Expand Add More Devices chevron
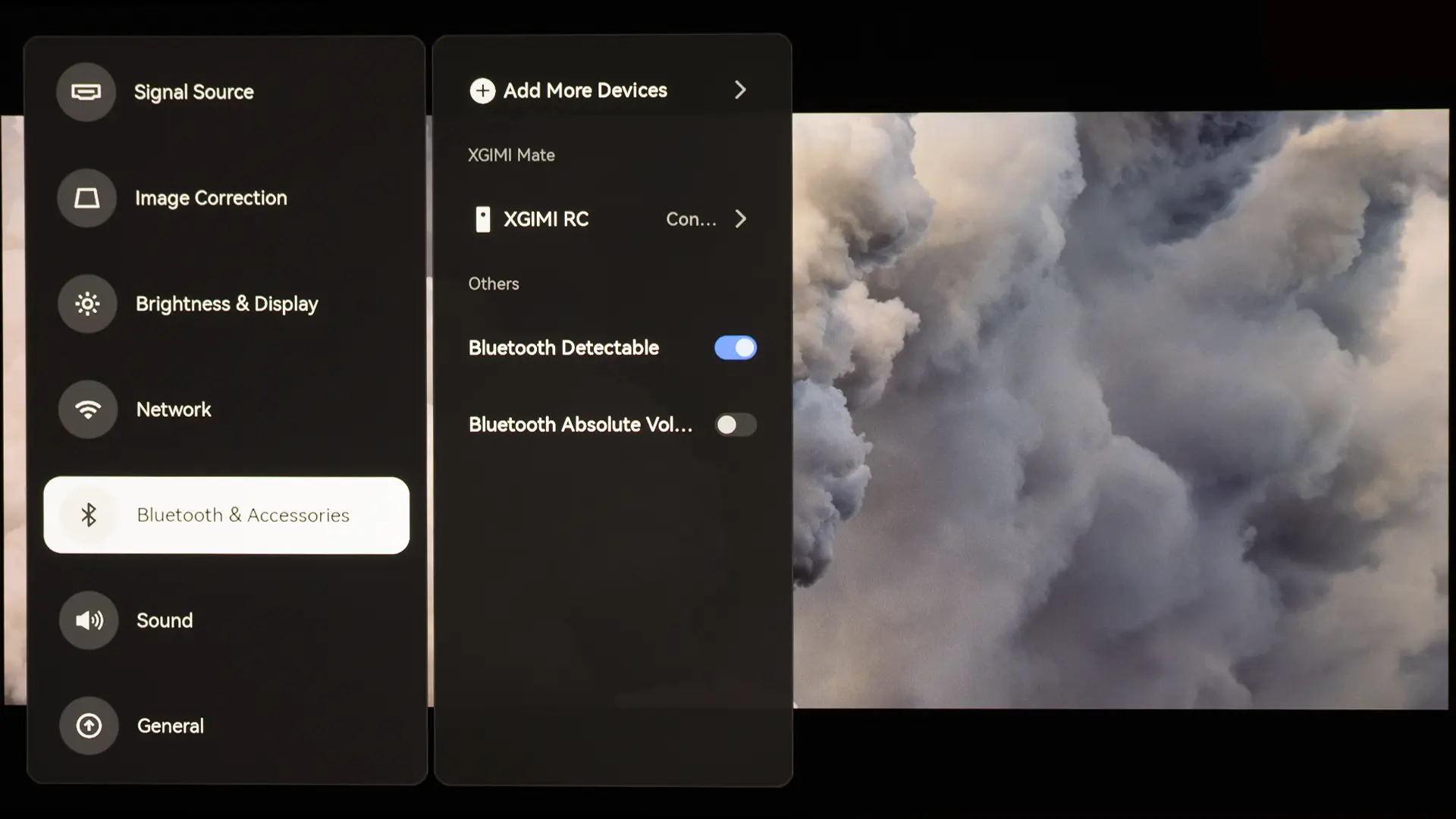1456x819 pixels. (741, 90)
